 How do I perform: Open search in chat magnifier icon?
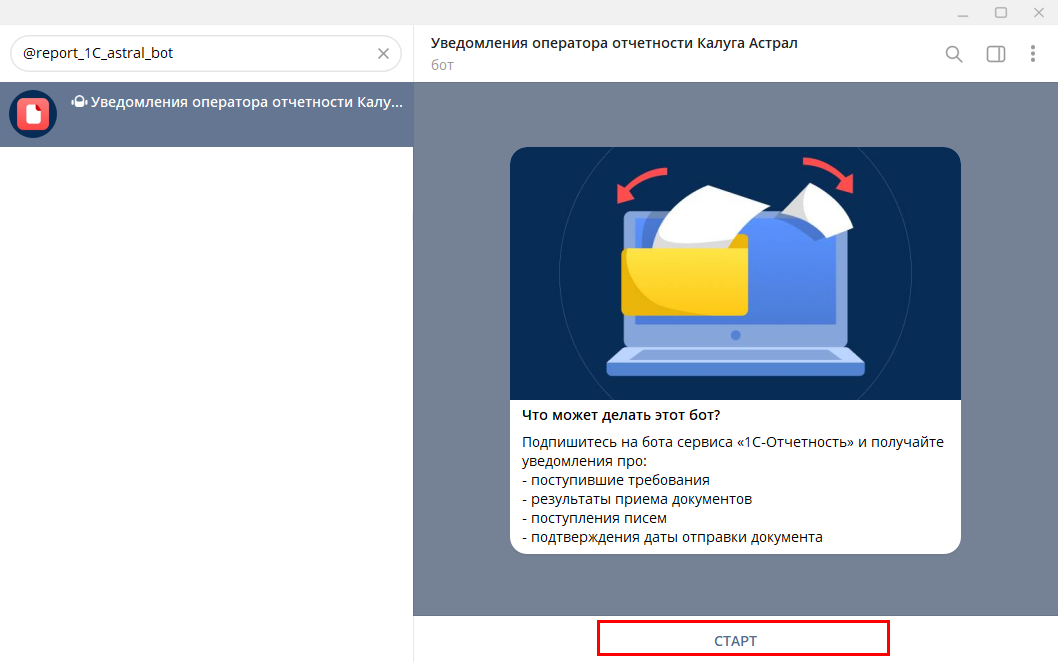953,54
